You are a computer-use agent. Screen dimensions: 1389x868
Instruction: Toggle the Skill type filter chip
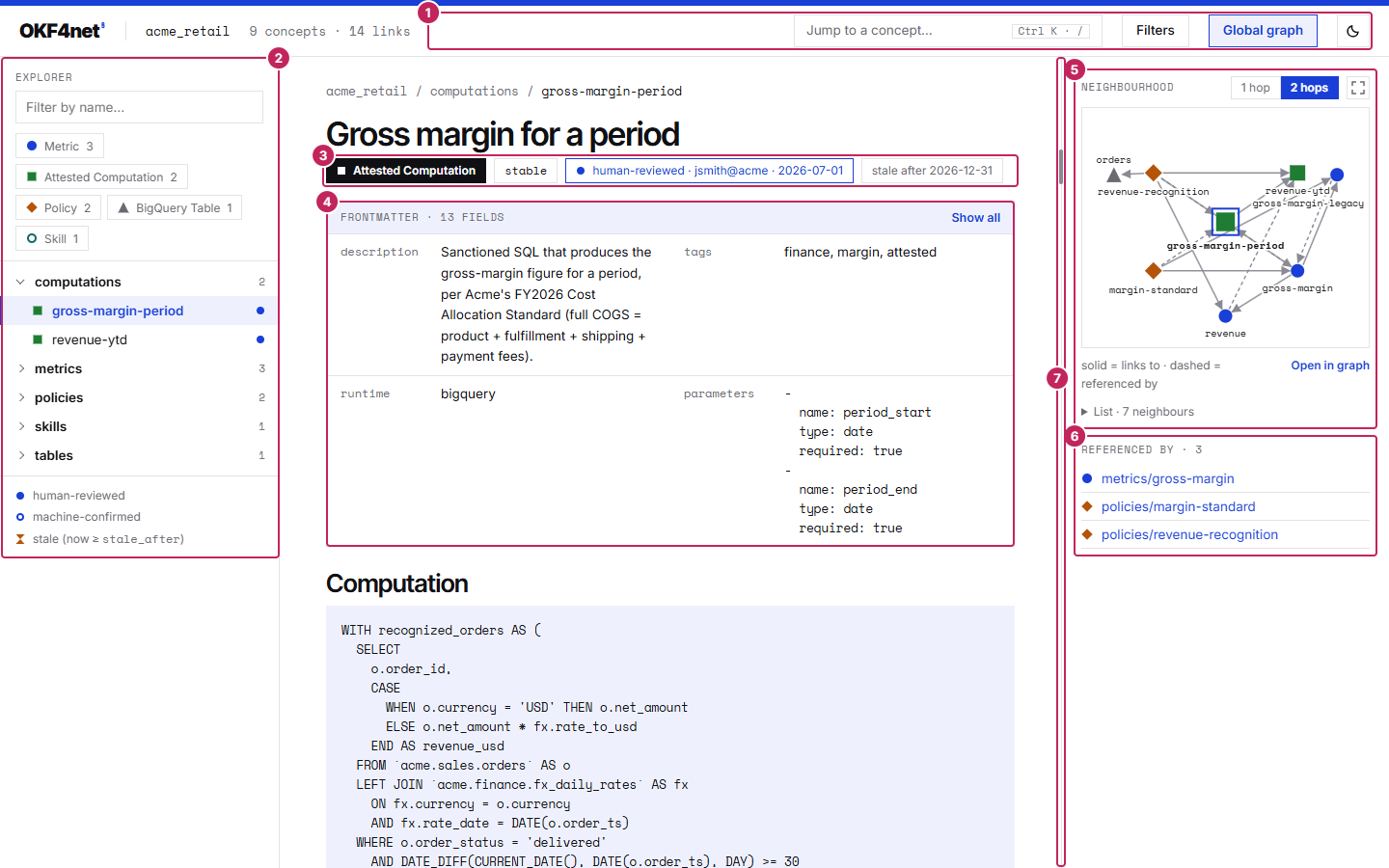[52, 239]
